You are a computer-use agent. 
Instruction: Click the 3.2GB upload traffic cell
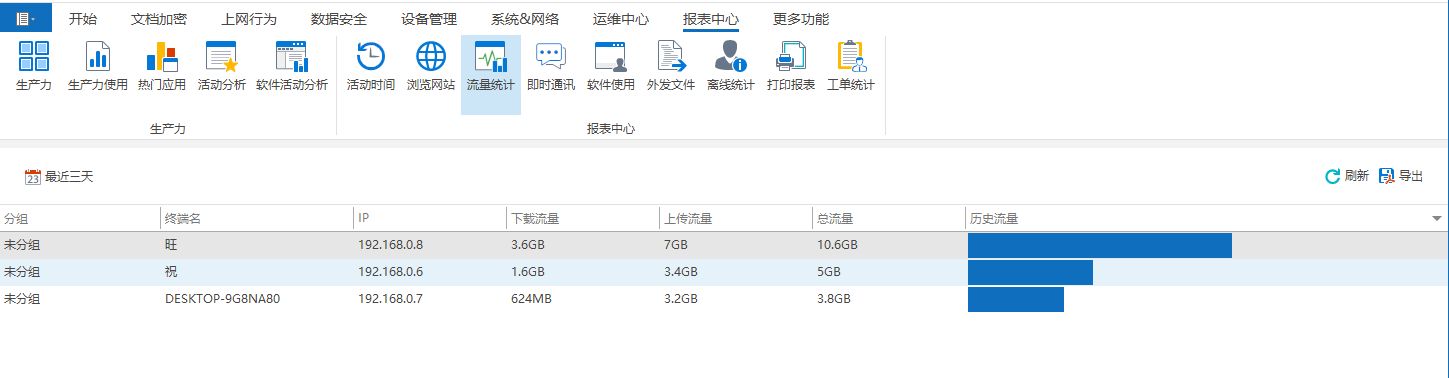tap(680, 299)
